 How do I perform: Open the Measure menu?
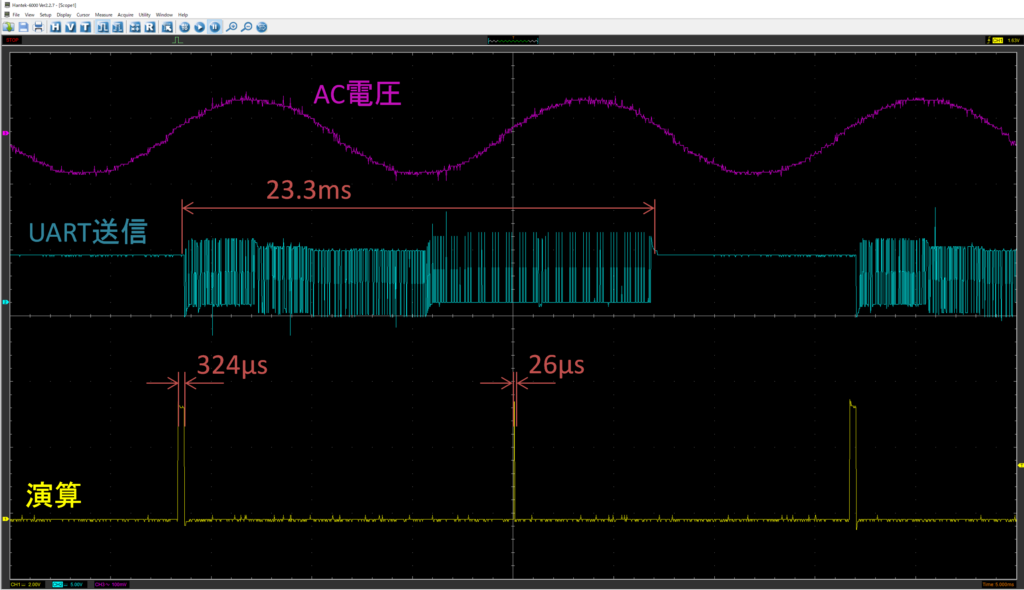(103, 15)
